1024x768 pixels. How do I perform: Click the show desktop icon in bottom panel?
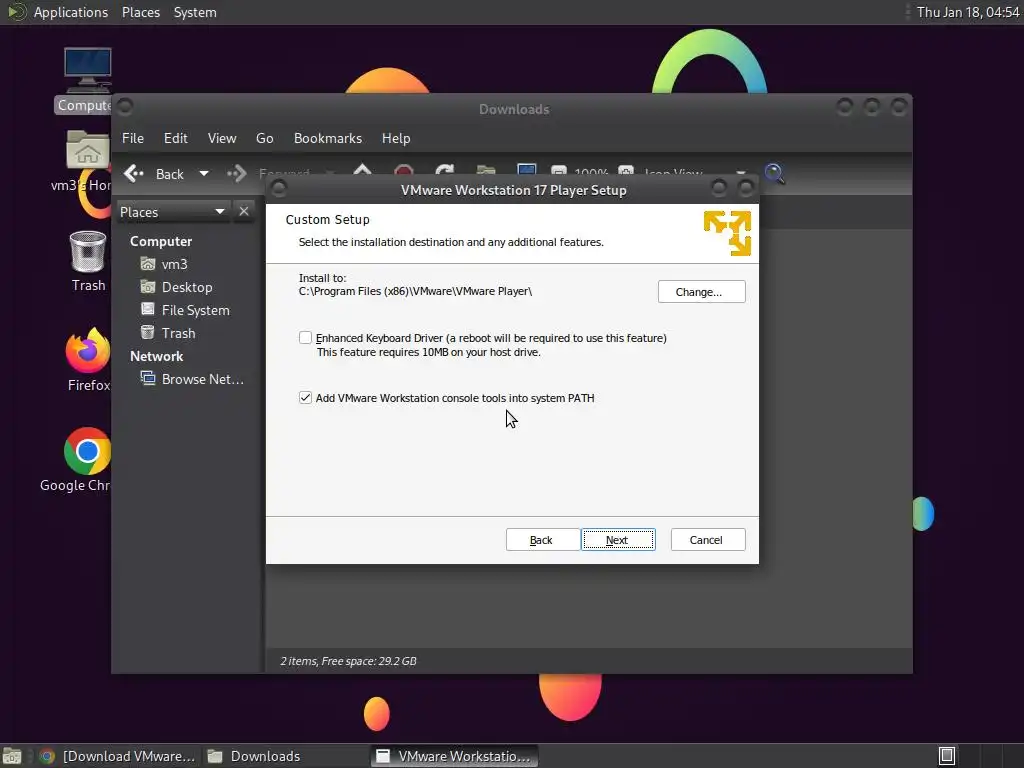tap(12, 756)
